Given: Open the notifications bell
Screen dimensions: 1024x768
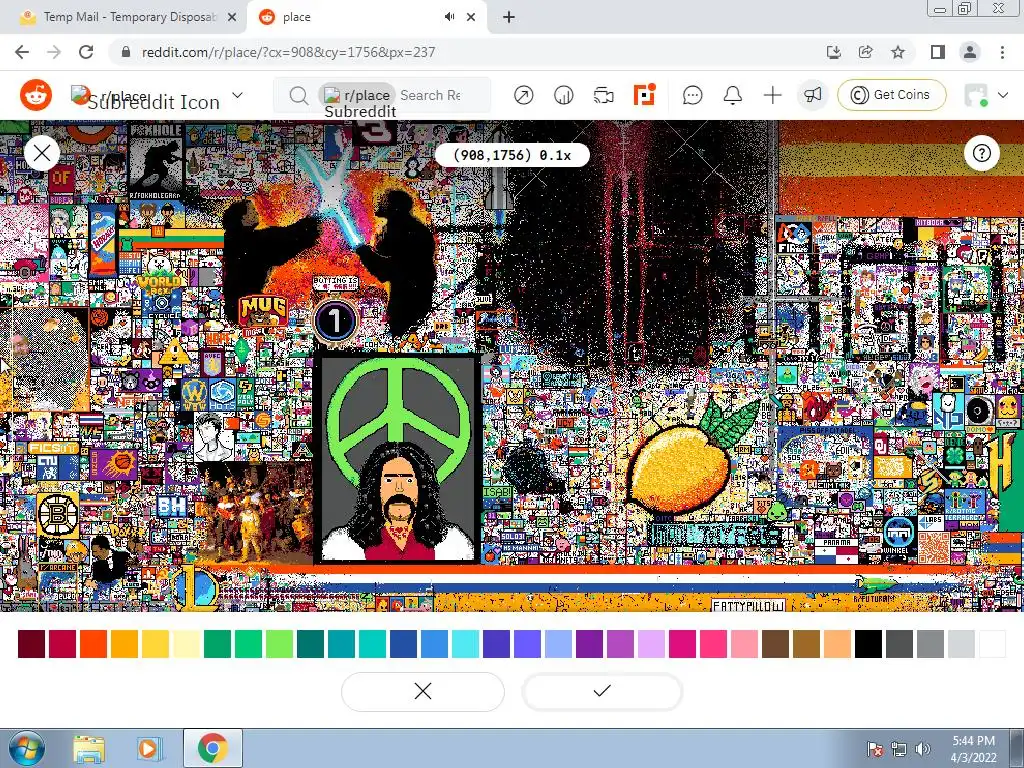Looking at the screenshot, I should click(733, 95).
